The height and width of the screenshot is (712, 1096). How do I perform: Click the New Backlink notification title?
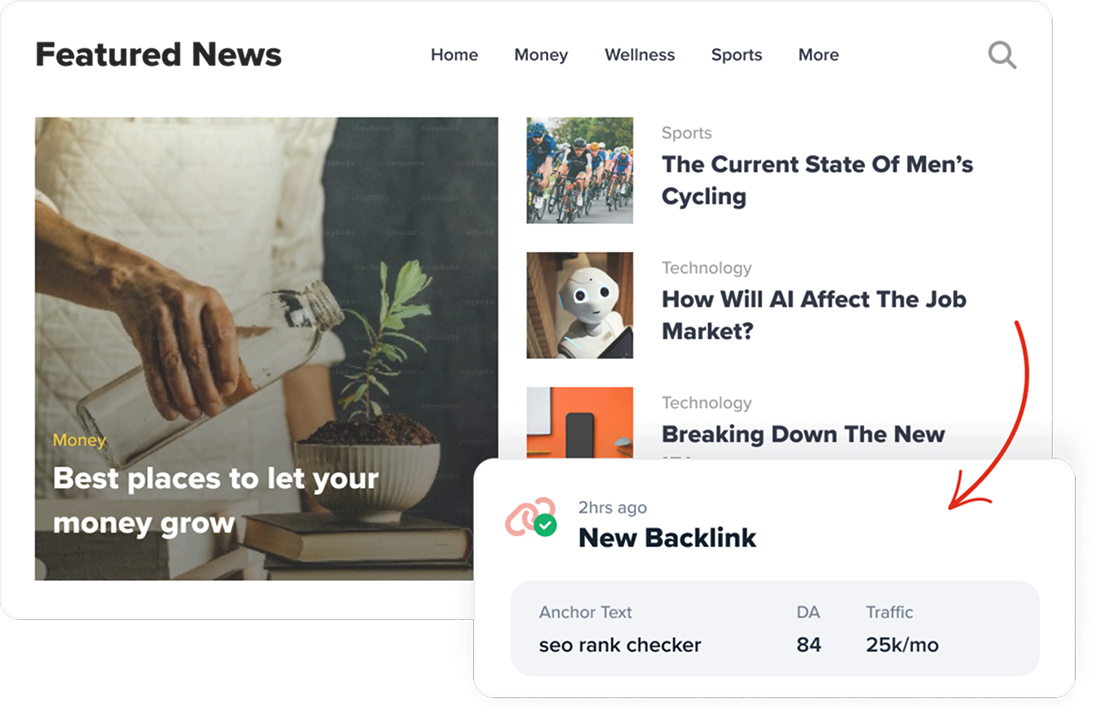[x=668, y=538]
